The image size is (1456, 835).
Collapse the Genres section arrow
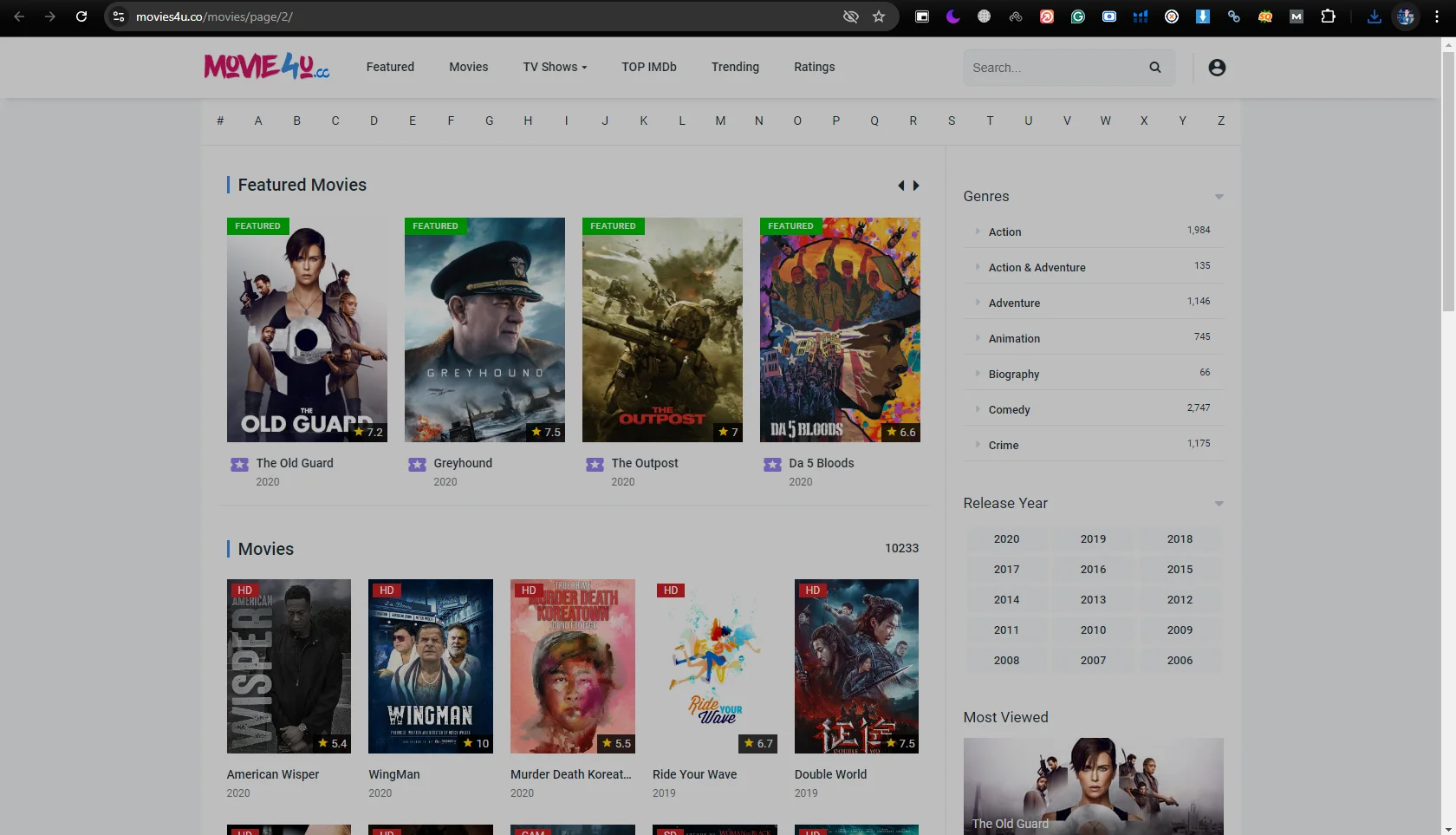(x=1219, y=197)
